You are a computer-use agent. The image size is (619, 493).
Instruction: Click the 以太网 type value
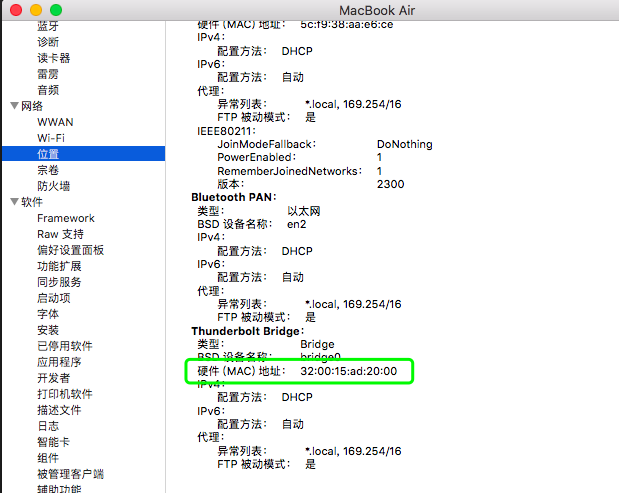304,211
